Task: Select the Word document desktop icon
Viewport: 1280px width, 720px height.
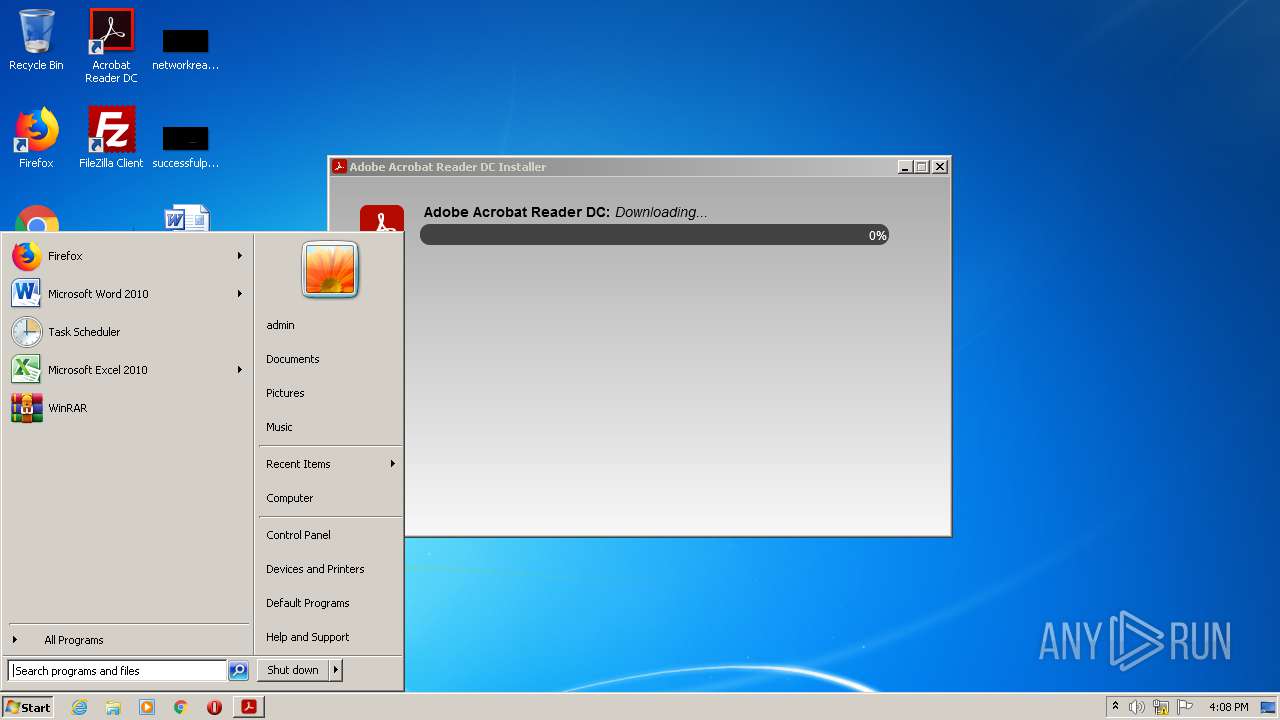Action: (x=186, y=219)
